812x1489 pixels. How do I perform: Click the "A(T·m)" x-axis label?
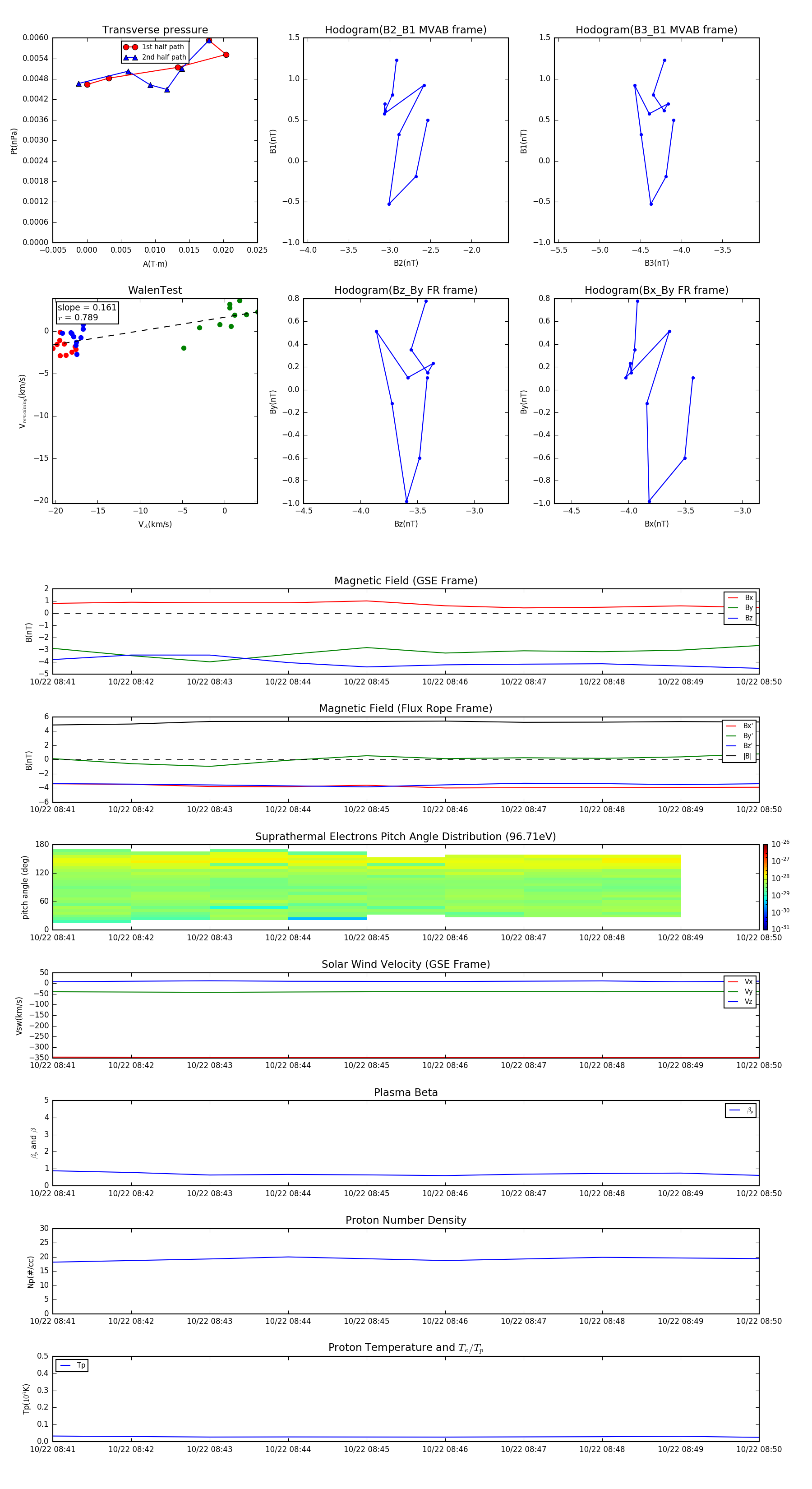tap(155, 264)
